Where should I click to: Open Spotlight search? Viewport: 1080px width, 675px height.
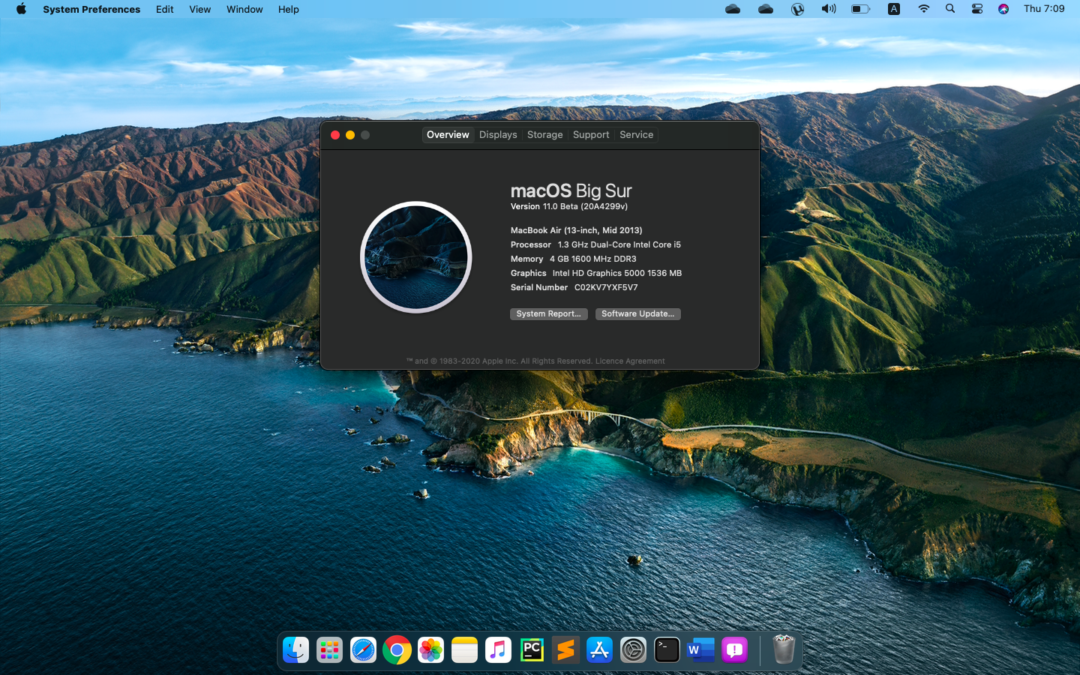[x=950, y=9]
